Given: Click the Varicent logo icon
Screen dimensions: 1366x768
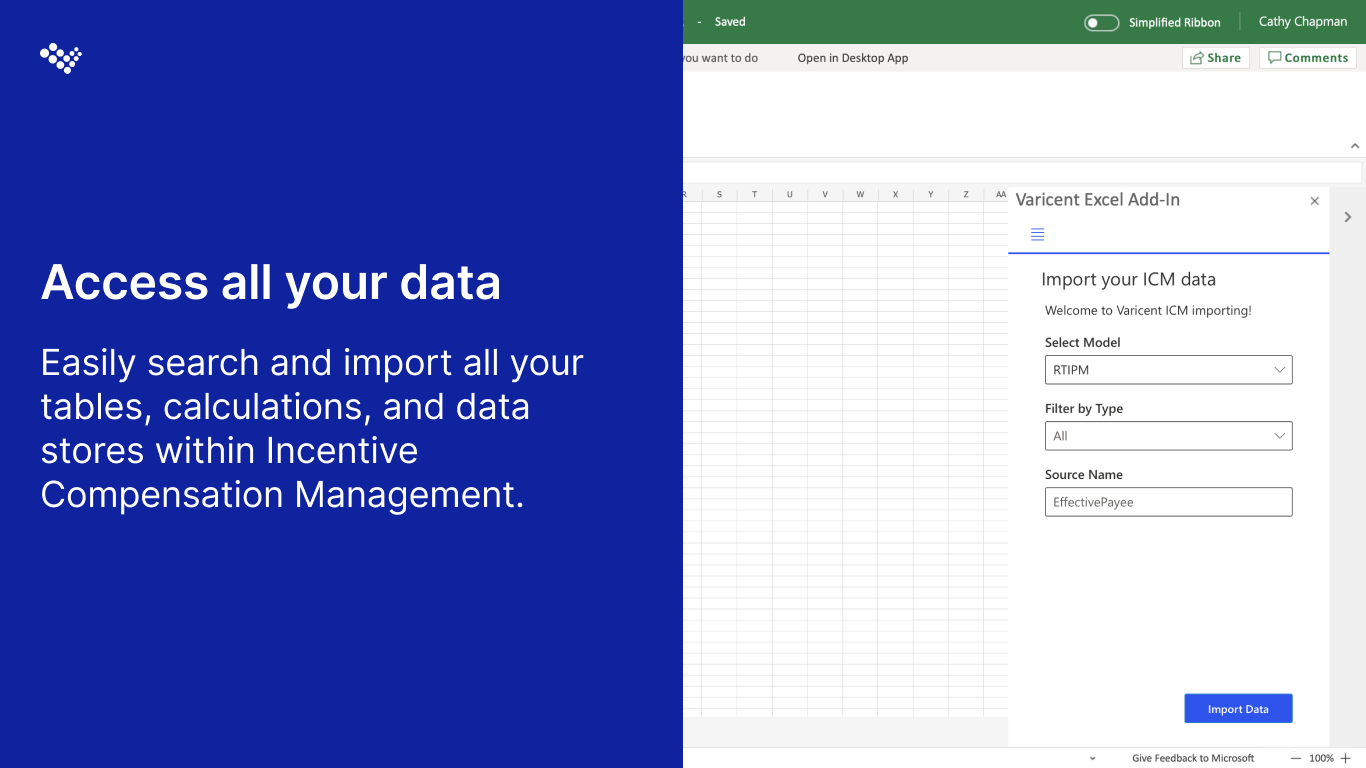Looking at the screenshot, I should click(x=61, y=59).
